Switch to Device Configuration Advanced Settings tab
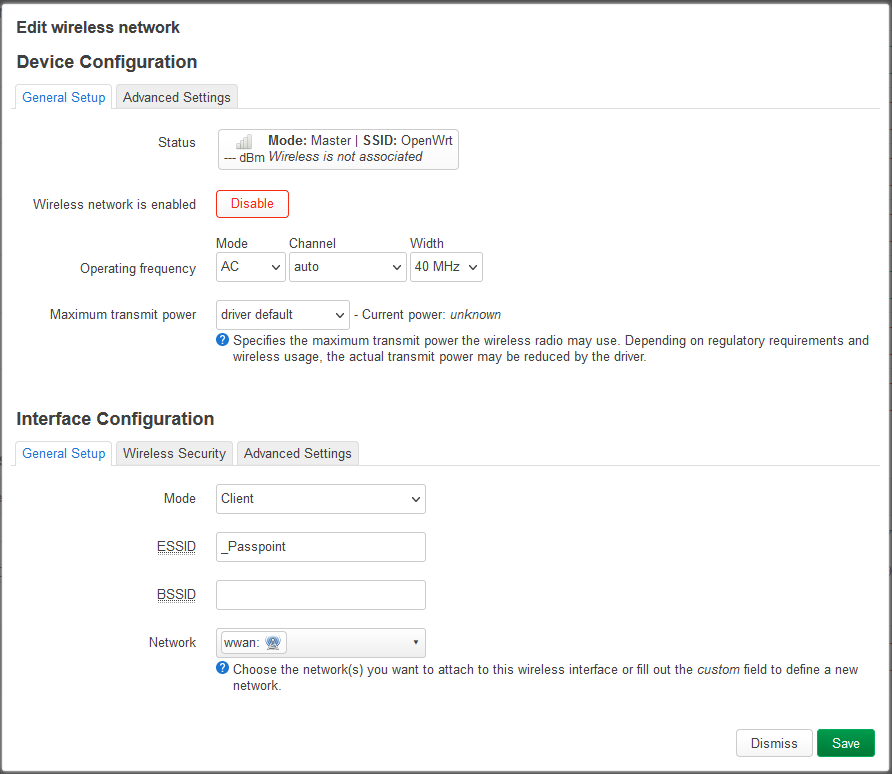Screen dimensions: 892x774 (x=176, y=97)
